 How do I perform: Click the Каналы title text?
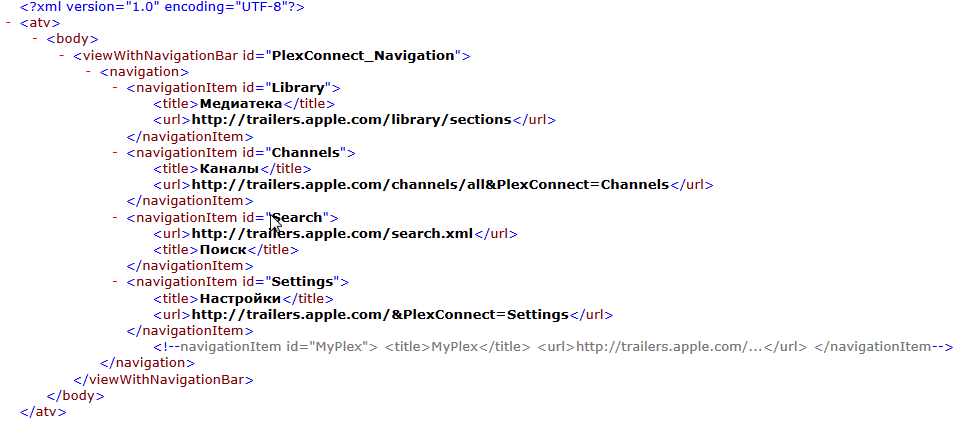(229, 169)
